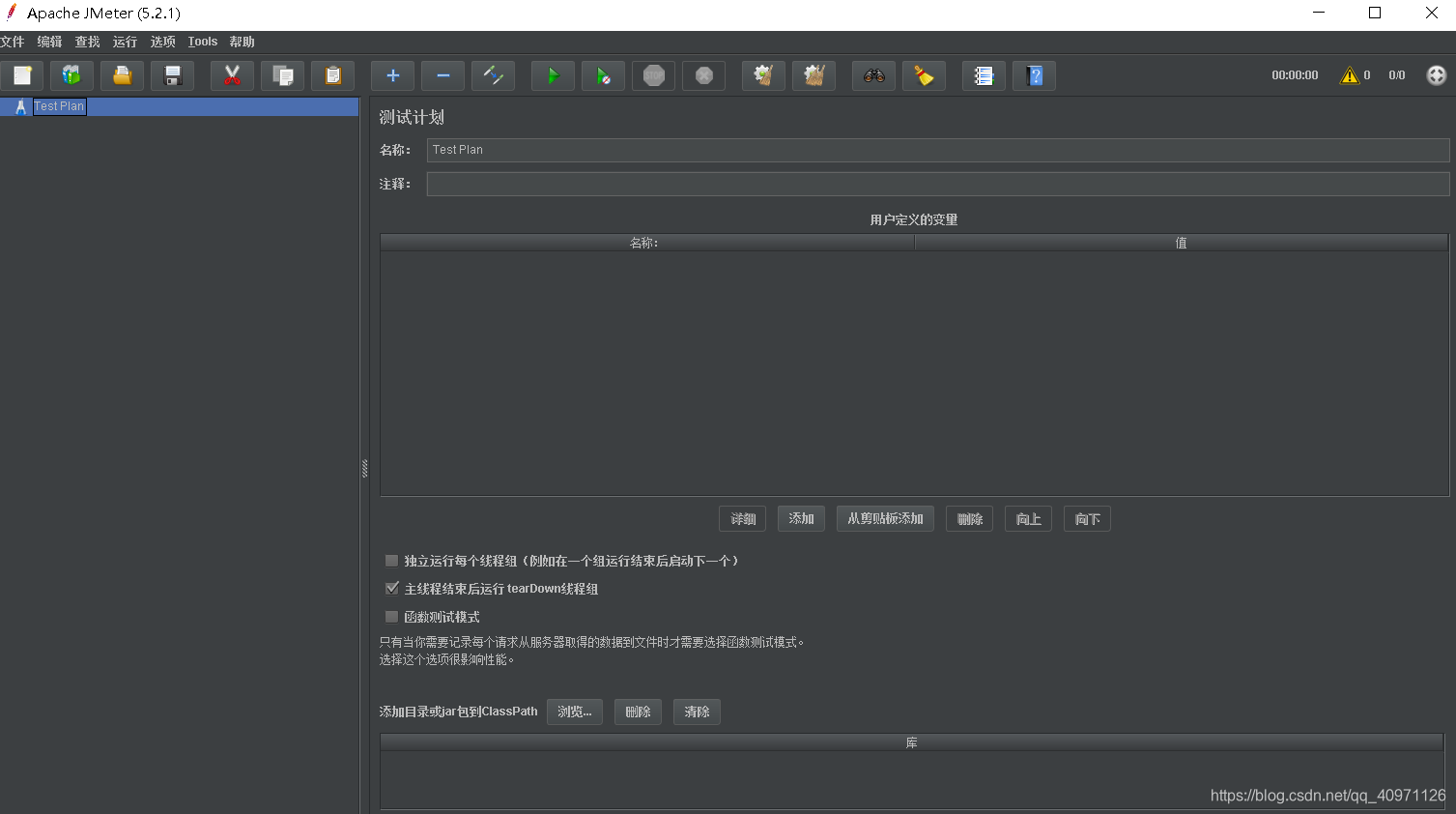Open the 编辑 menu
Viewport: 1456px width, 814px height.
coord(49,42)
